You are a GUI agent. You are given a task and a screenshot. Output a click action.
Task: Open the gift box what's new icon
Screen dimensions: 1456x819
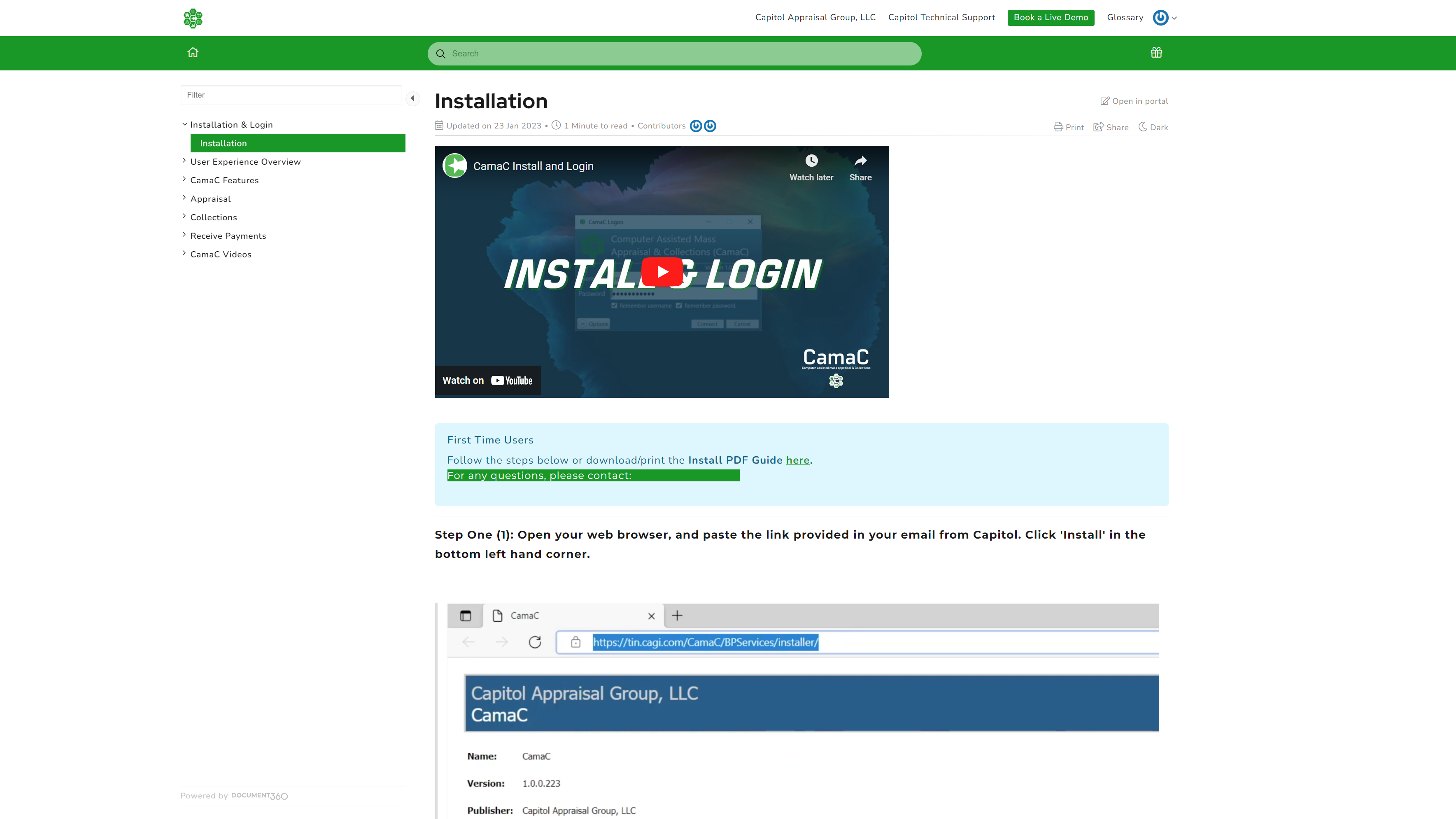point(1156,53)
